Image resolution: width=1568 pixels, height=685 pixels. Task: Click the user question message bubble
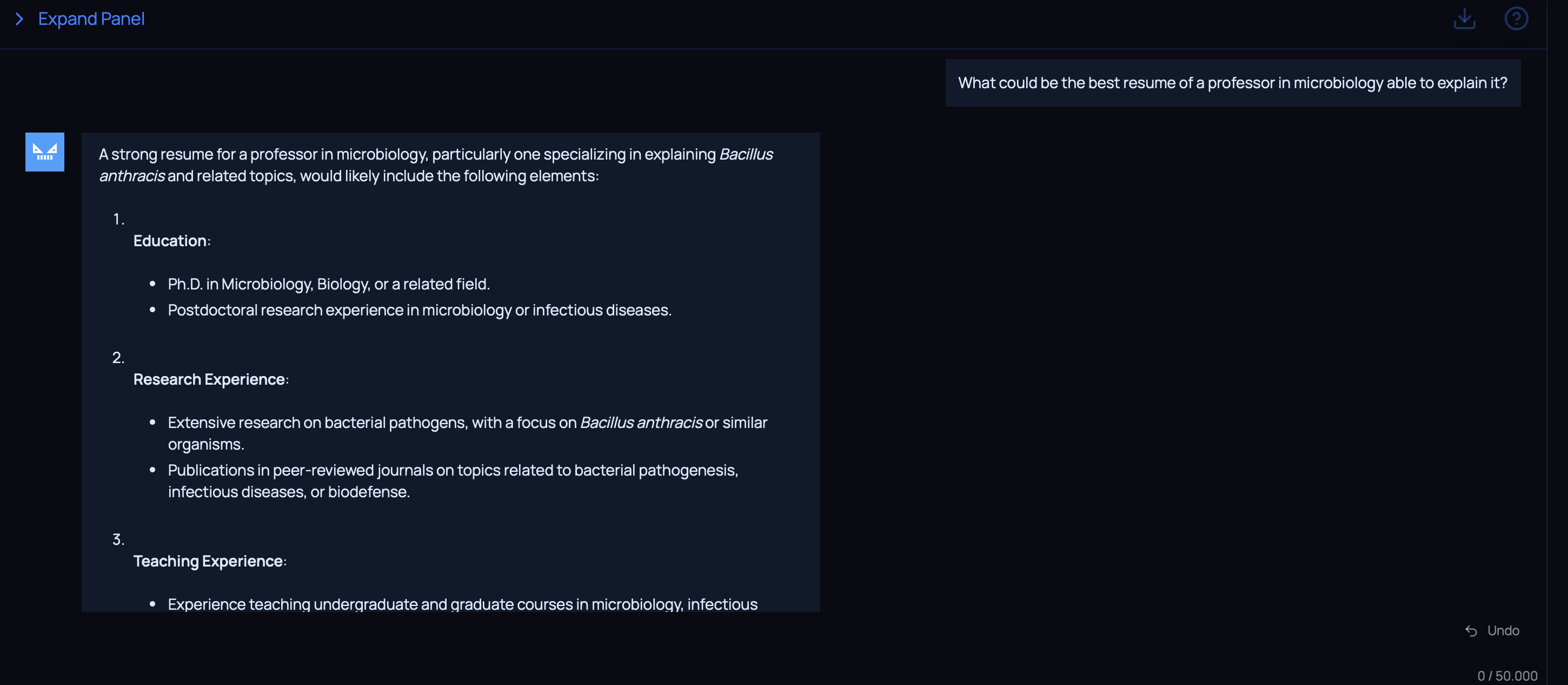1232,83
